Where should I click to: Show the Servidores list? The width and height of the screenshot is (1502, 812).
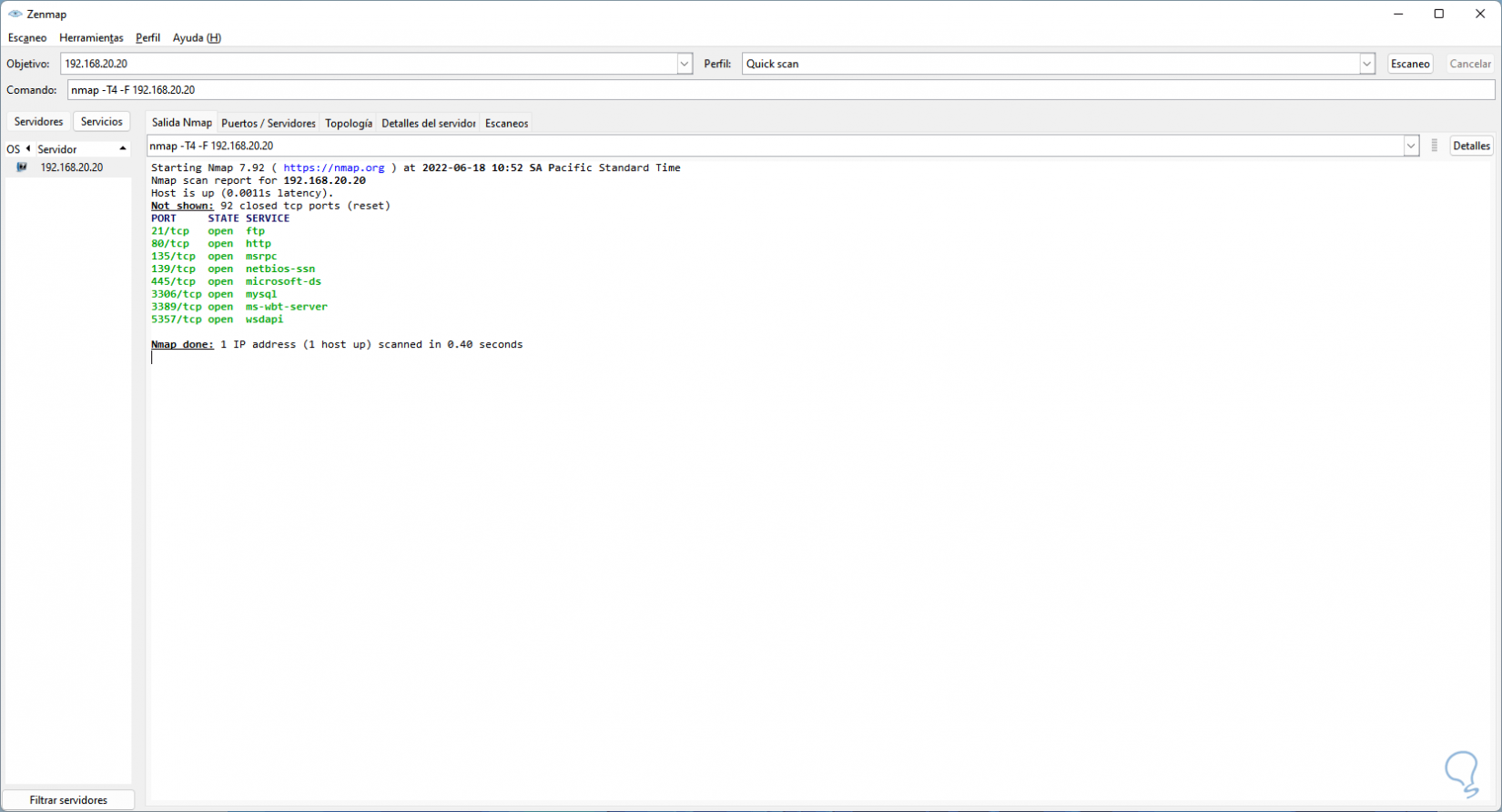[x=39, y=121]
